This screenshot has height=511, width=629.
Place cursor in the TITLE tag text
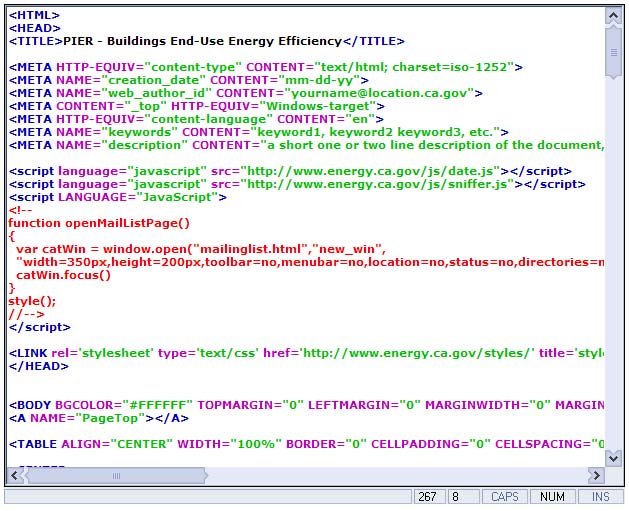[200, 42]
